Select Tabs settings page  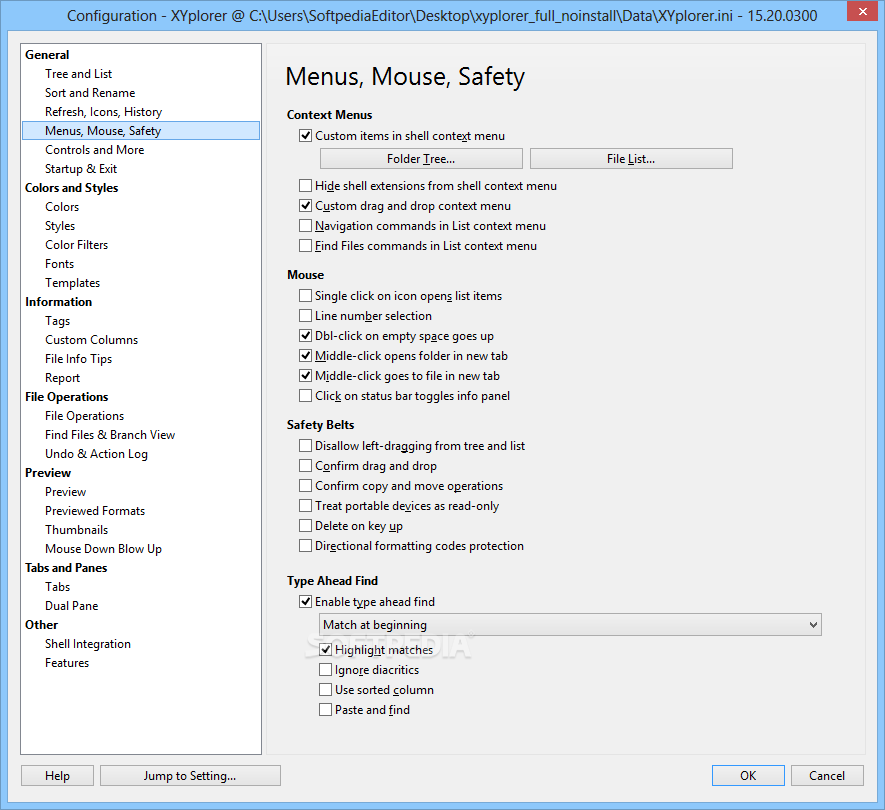coord(58,587)
